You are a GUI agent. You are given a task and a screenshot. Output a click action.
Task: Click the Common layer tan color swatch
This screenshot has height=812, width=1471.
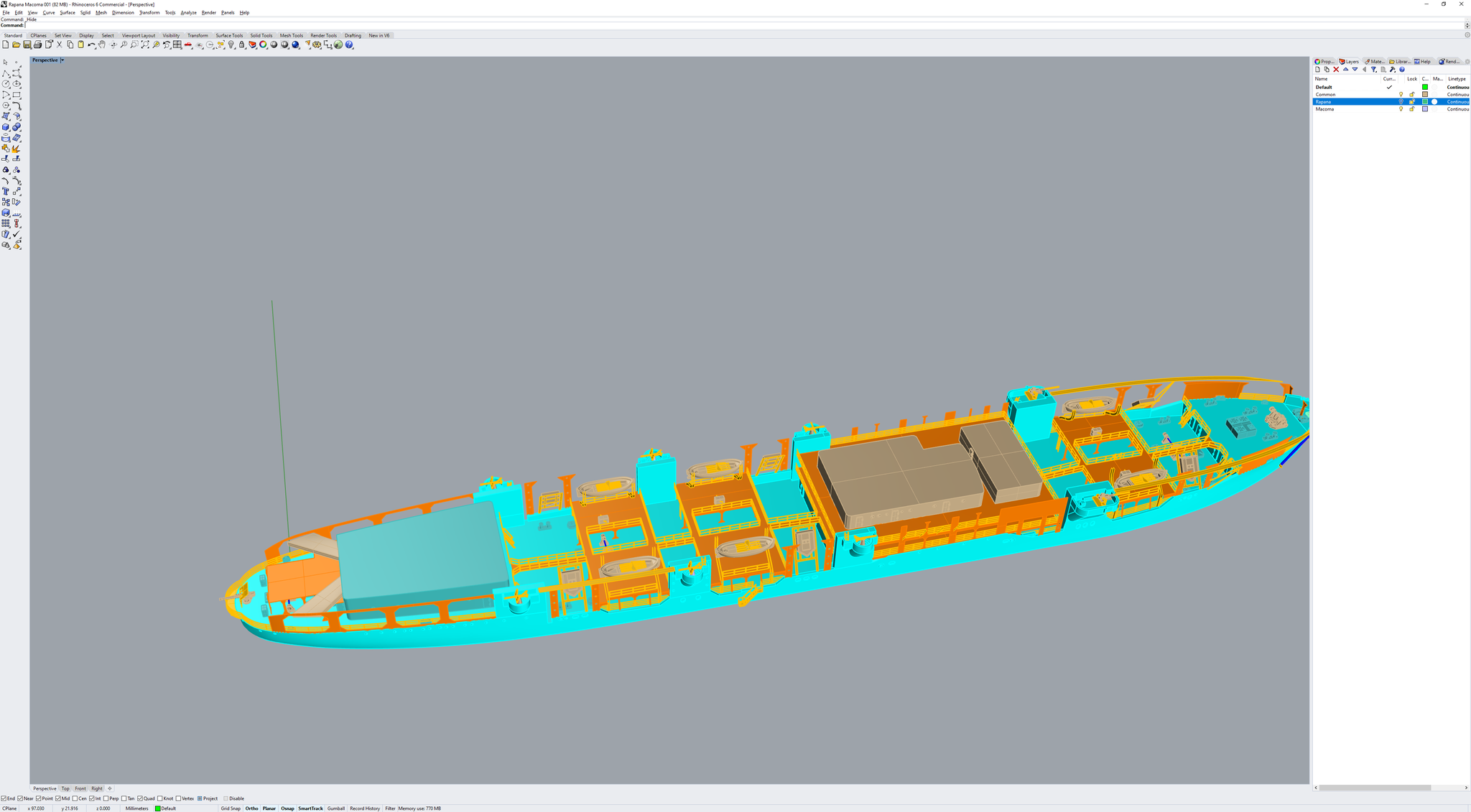tap(1425, 94)
